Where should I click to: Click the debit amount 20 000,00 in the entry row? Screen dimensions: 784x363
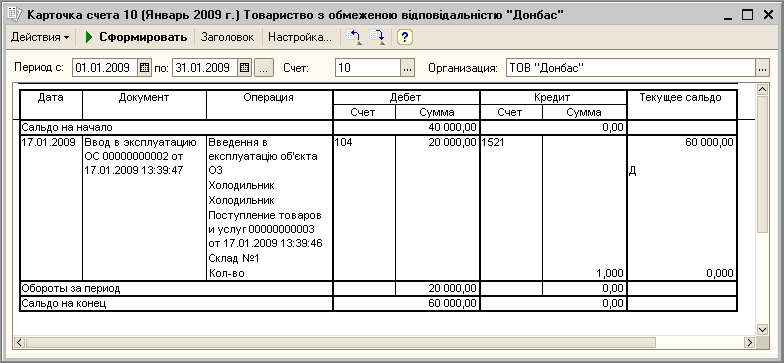(452, 142)
